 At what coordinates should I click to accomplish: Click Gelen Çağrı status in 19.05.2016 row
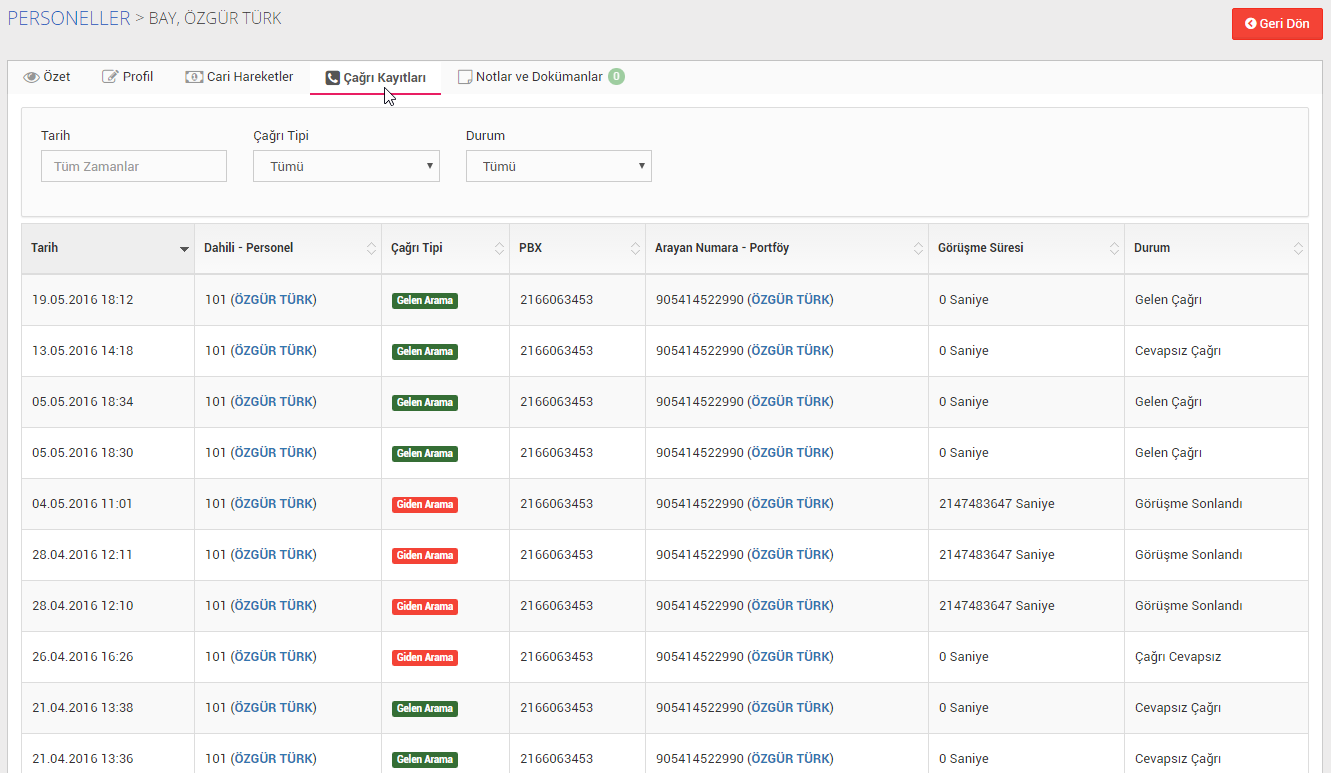(1168, 300)
